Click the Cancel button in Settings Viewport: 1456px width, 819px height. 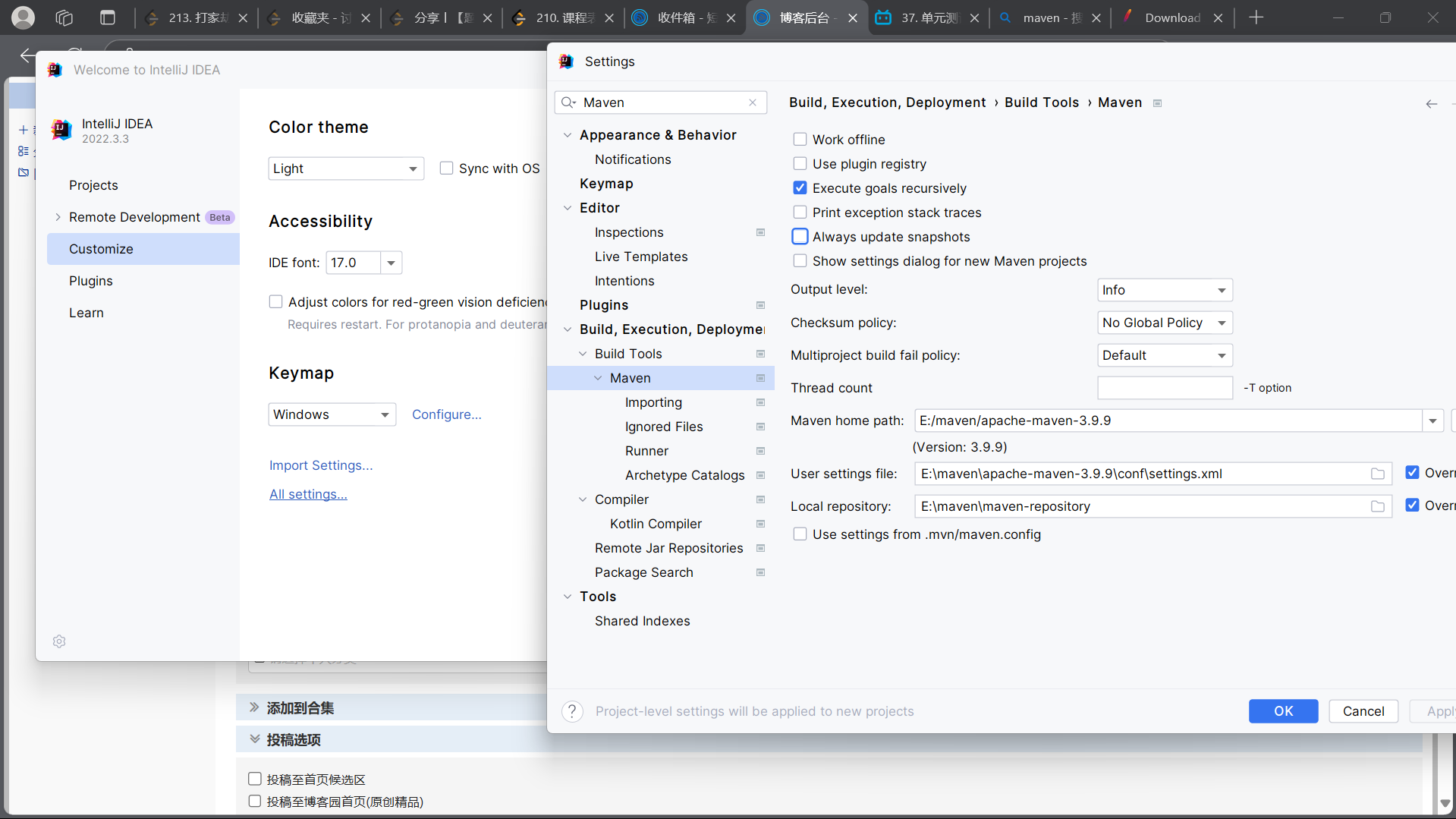click(x=1363, y=711)
